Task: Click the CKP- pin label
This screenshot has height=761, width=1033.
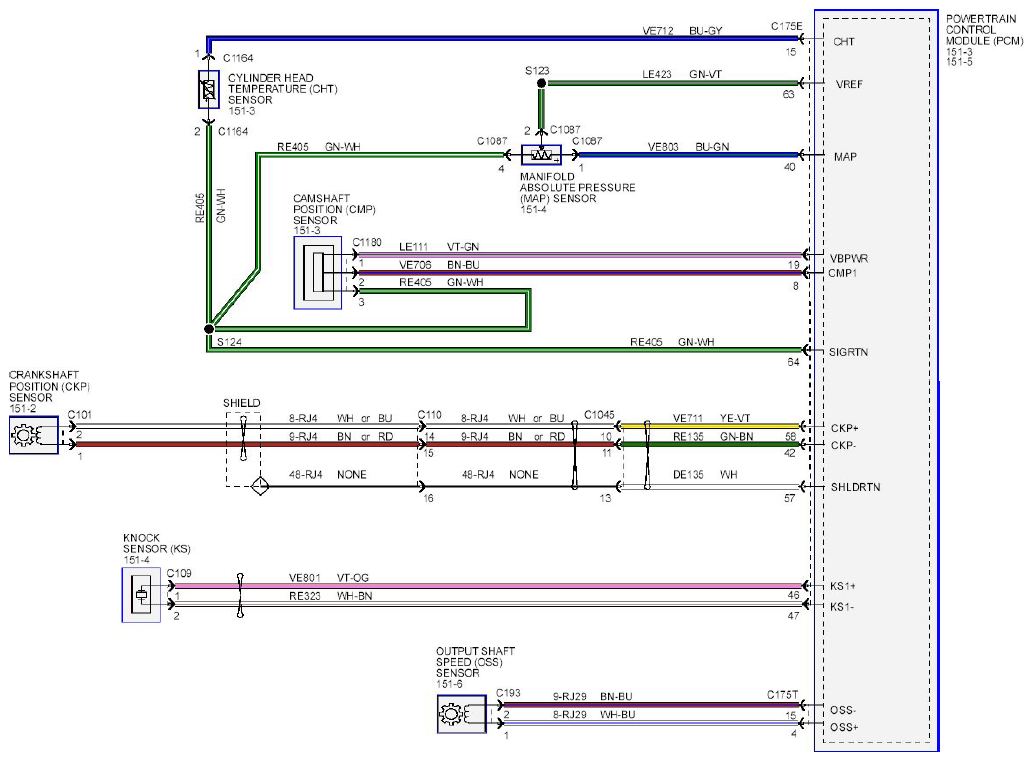Action: click(843, 445)
